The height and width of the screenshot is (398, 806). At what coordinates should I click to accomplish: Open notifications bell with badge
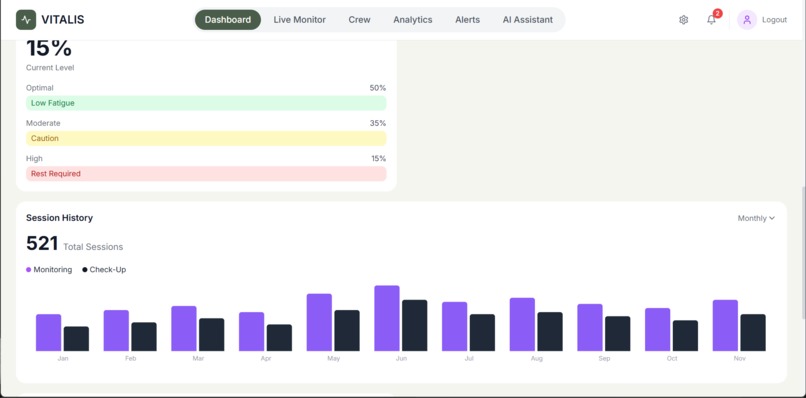(x=711, y=20)
